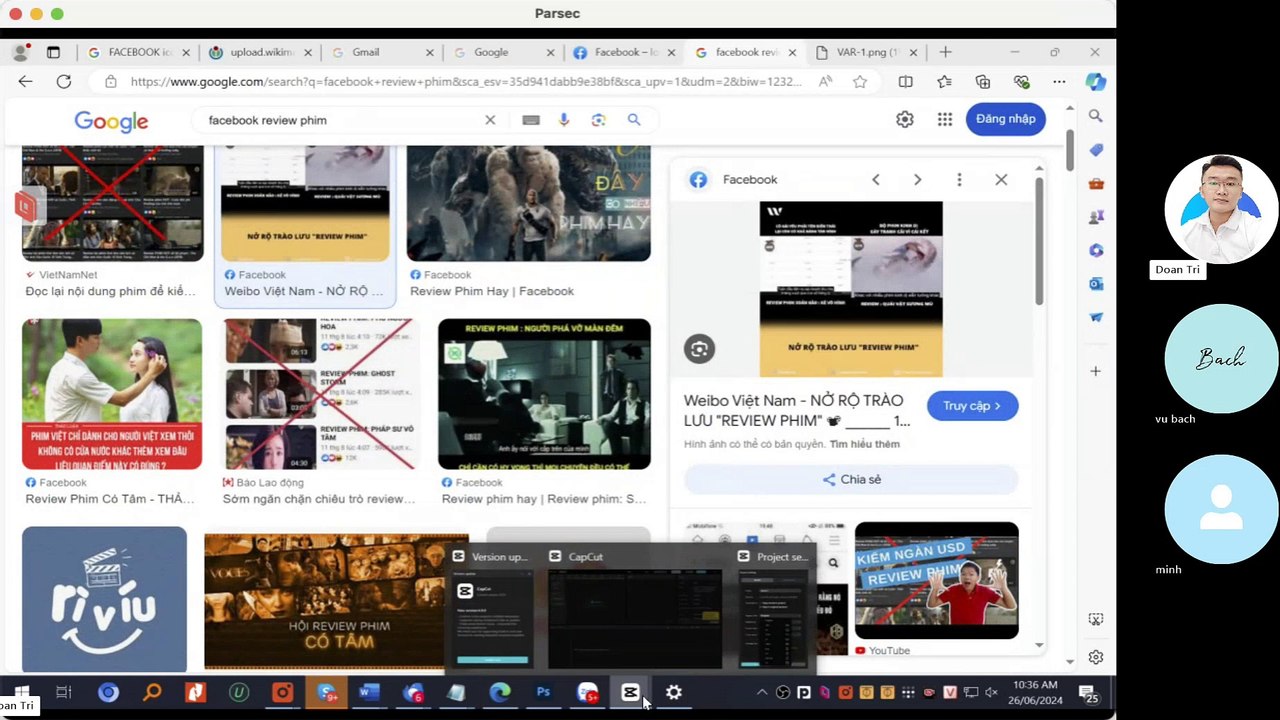Click the Chia sẻ share button

pos(851,480)
